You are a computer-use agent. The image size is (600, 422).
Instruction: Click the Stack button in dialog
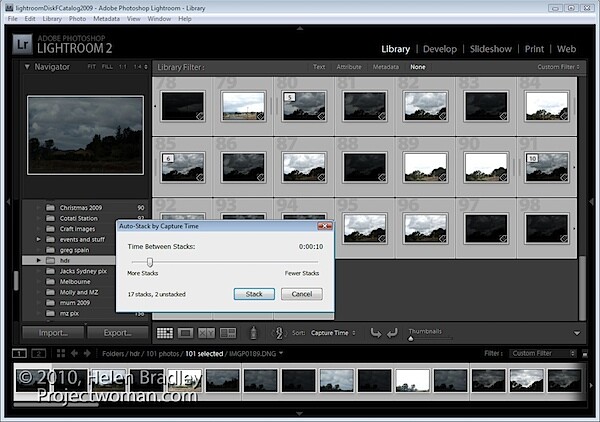(x=254, y=294)
